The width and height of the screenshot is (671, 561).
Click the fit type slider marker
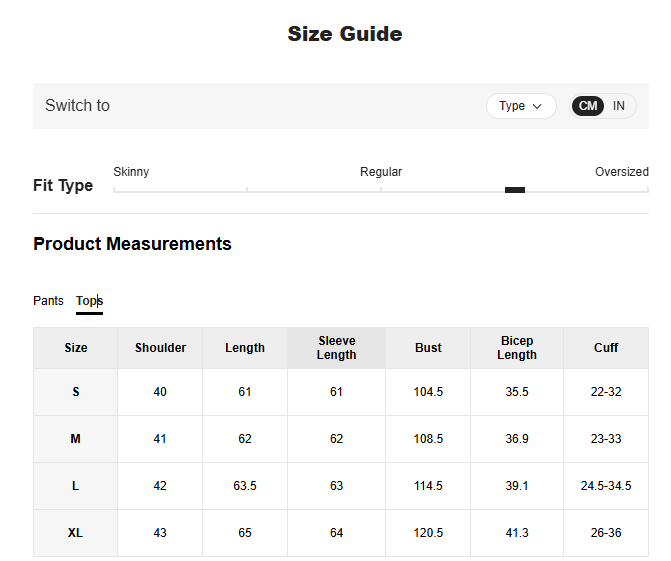point(515,190)
